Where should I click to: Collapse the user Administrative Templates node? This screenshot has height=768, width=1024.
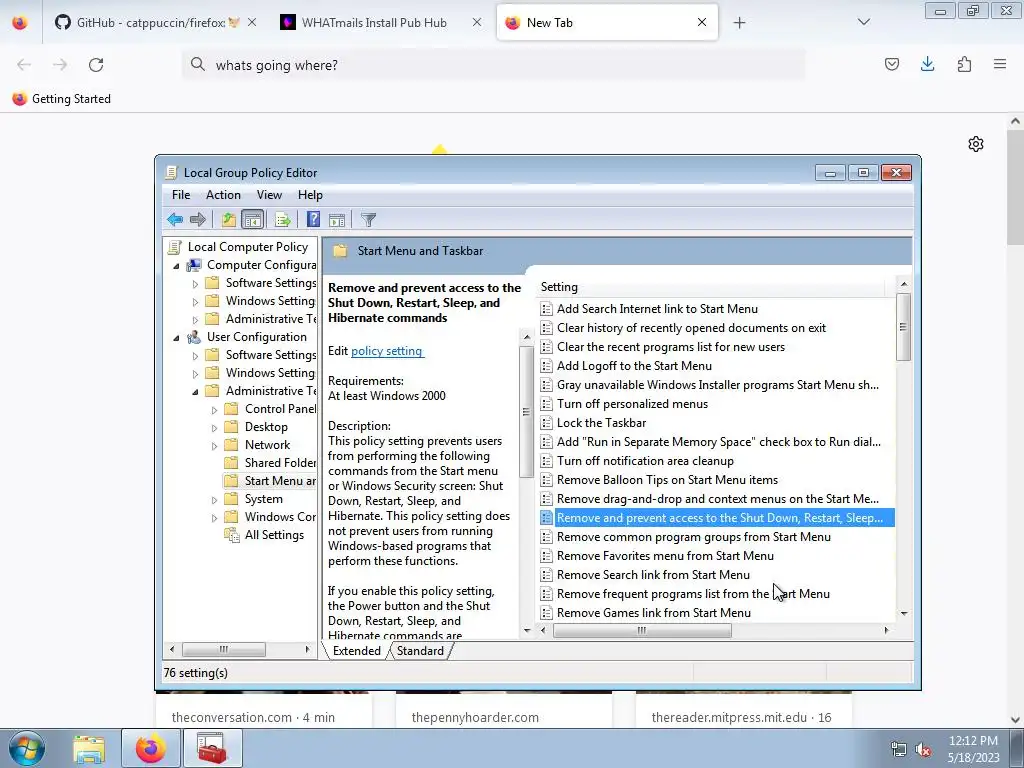click(195, 392)
